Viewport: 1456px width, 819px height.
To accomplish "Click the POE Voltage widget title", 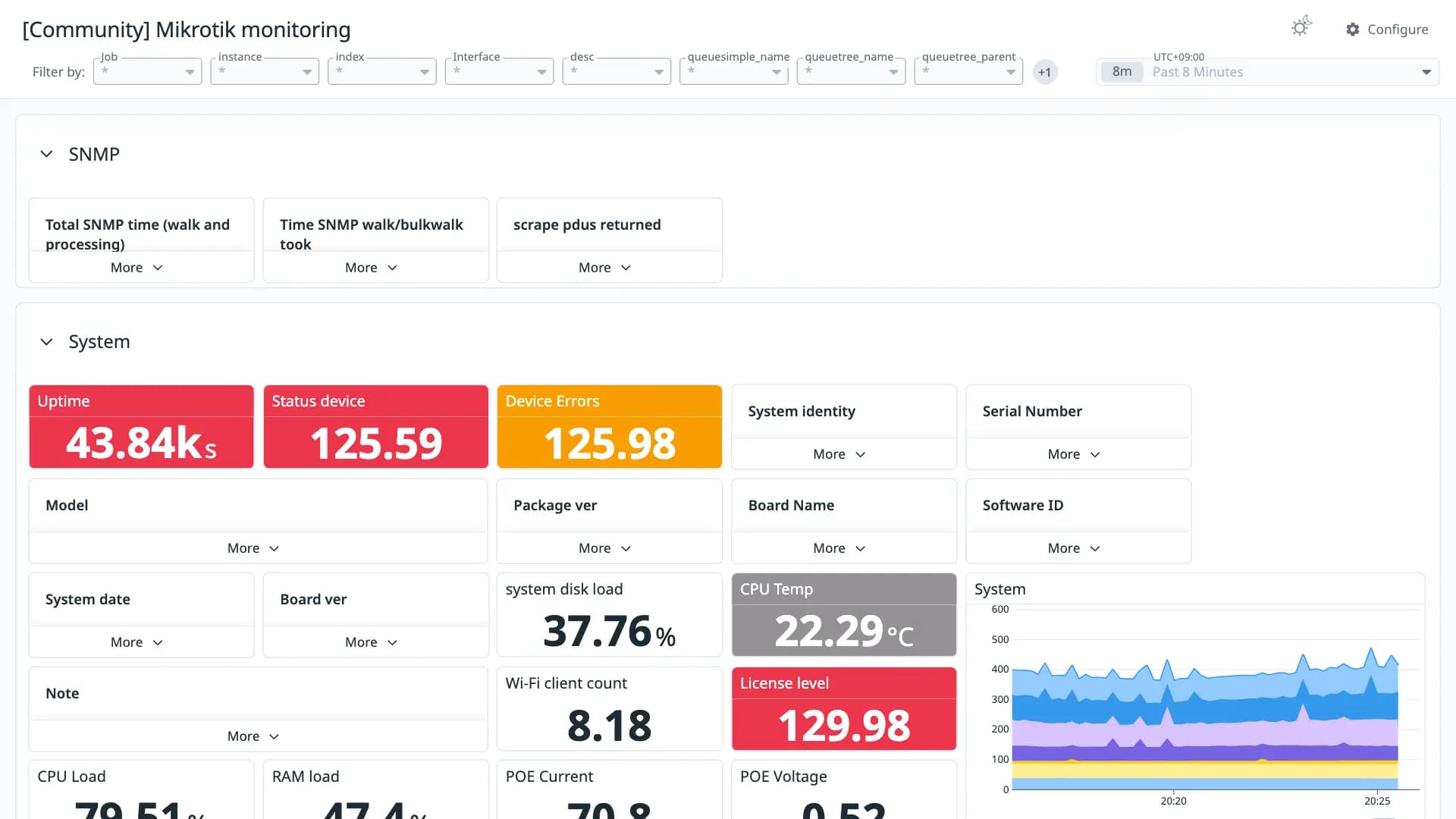I will pyautogui.click(x=783, y=777).
